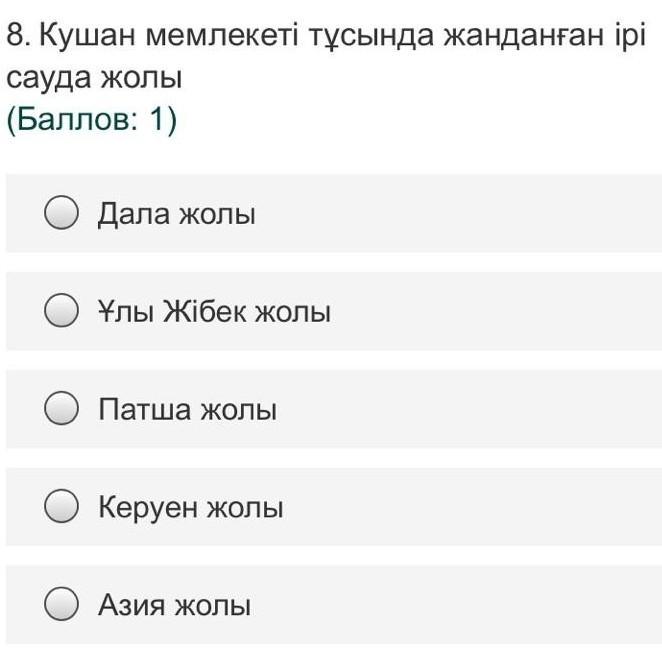
Task: Click the question number 8
Action: point(15,37)
